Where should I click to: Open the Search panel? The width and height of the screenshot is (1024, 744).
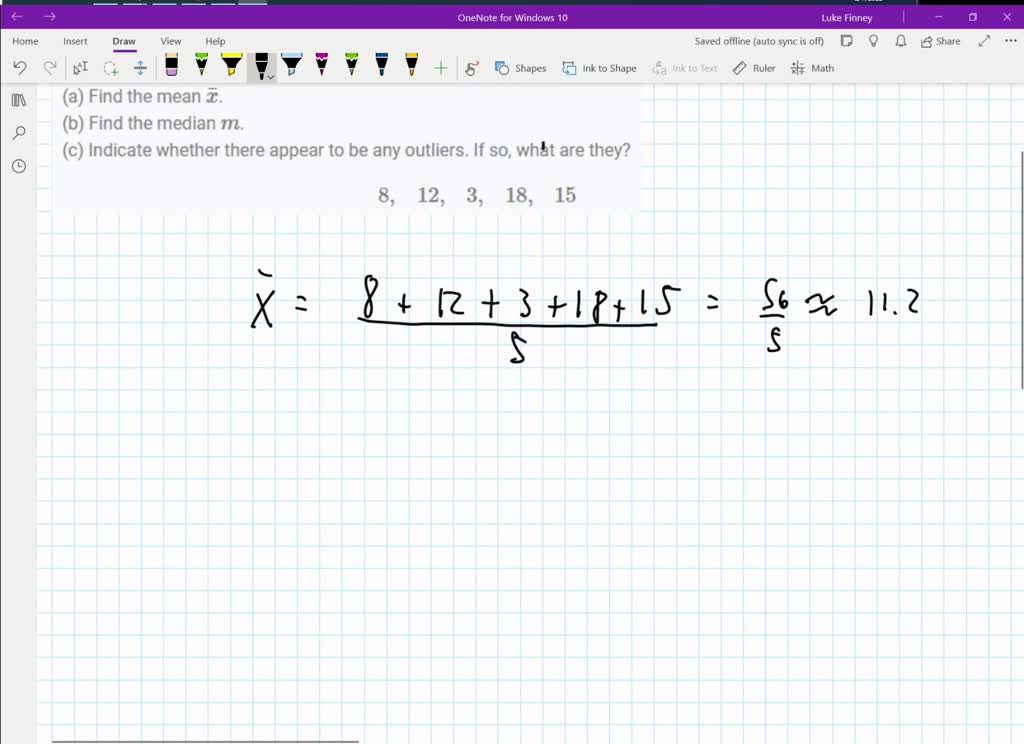click(x=17, y=132)
